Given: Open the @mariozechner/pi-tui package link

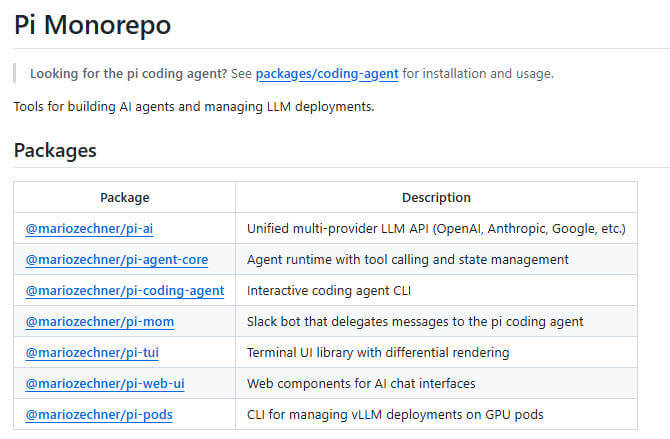Looking at the screenshot, I should click(x=92, y=353).
